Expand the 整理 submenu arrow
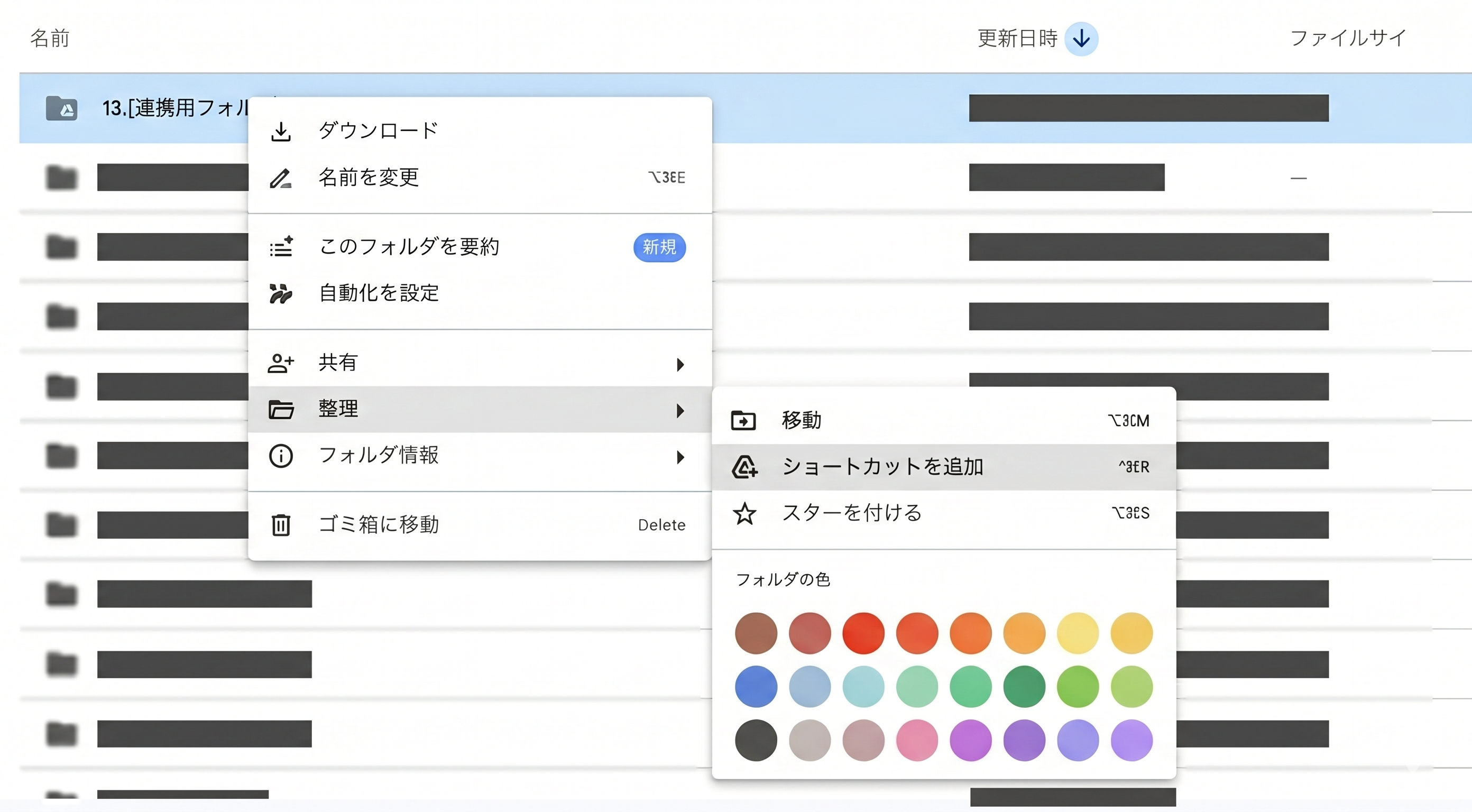1472x812 pixels. [680, 410]
